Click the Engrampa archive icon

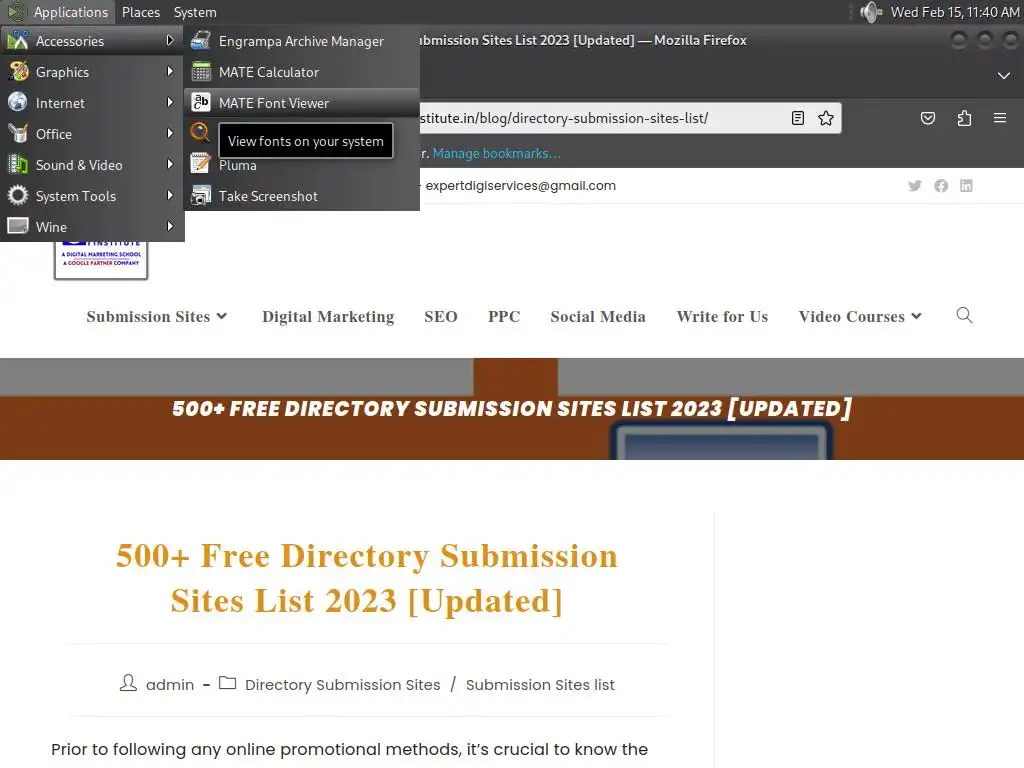pos(200,40)
